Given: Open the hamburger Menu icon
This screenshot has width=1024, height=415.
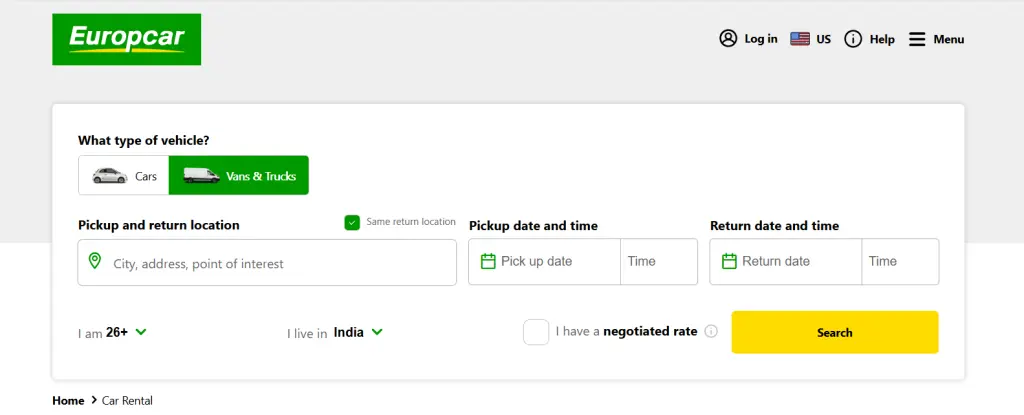Looking at the screenshot, I should tap(917, 39).
